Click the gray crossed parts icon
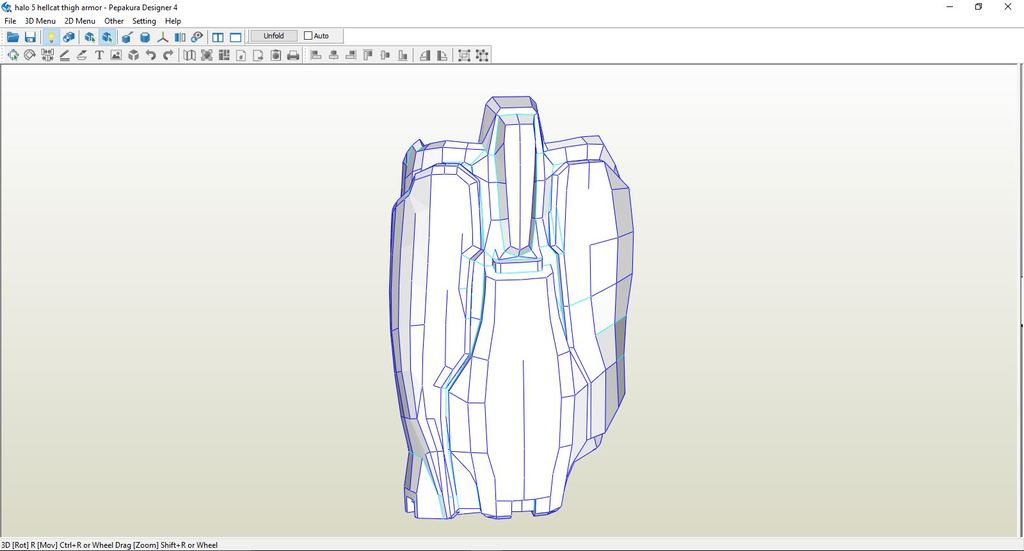Screen dimensions: 1024x551 206,55
